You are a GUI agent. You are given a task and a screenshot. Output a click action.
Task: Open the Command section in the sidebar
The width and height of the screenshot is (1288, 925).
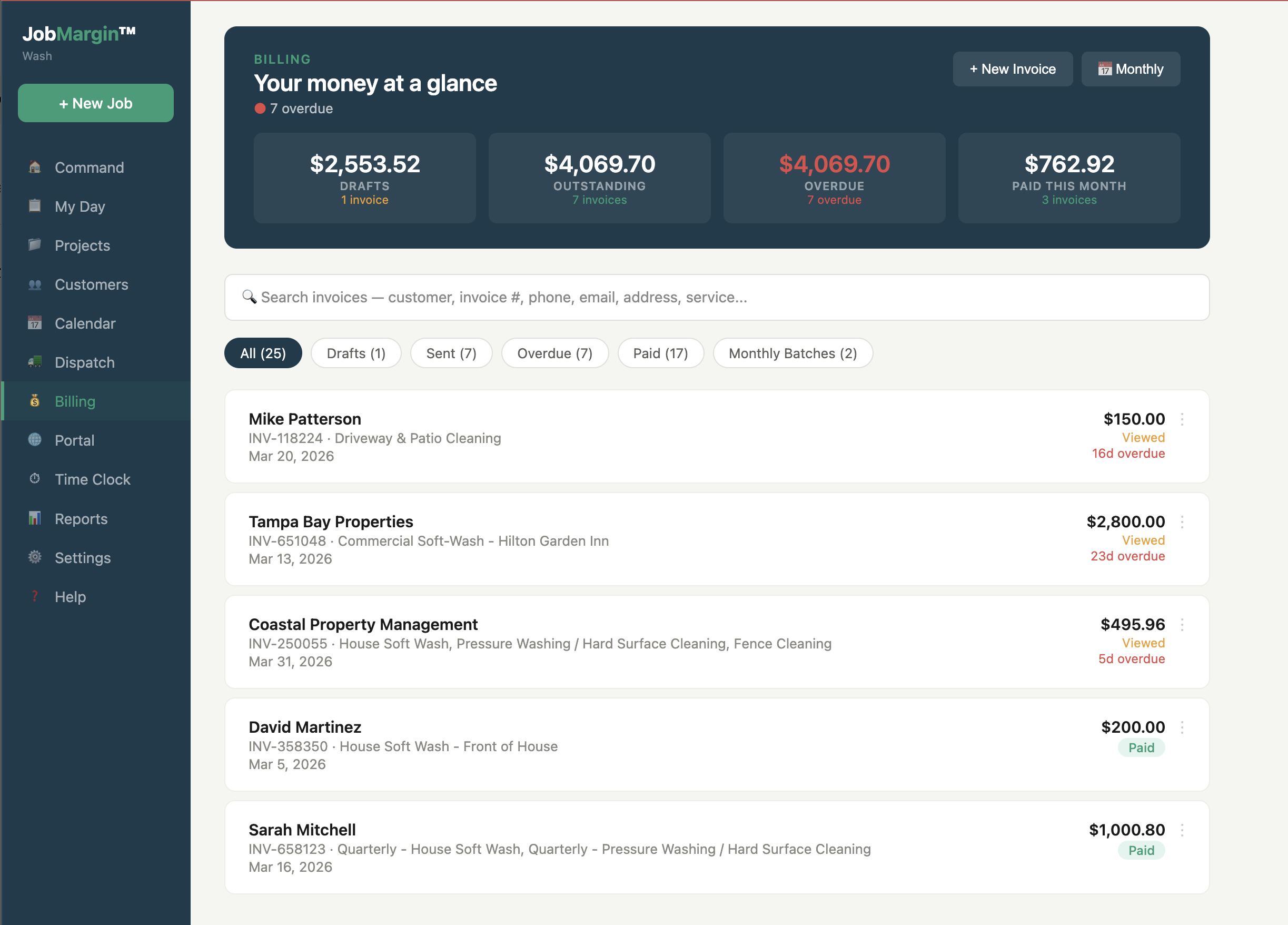[88, 167]
